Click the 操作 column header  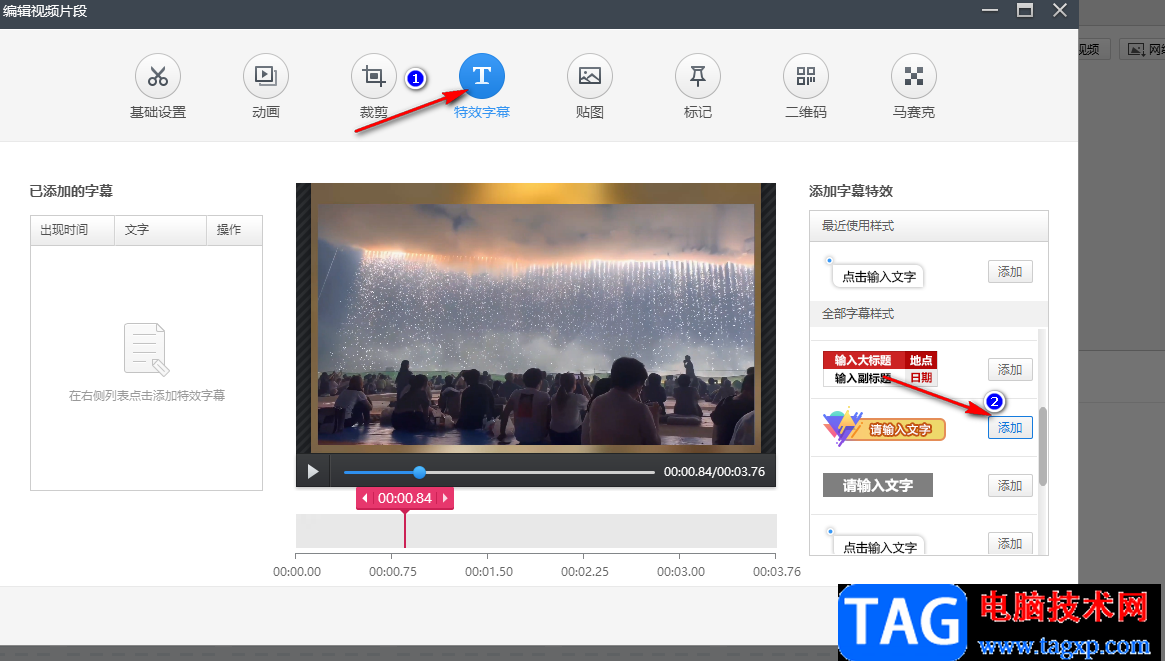tap(234, 230)
